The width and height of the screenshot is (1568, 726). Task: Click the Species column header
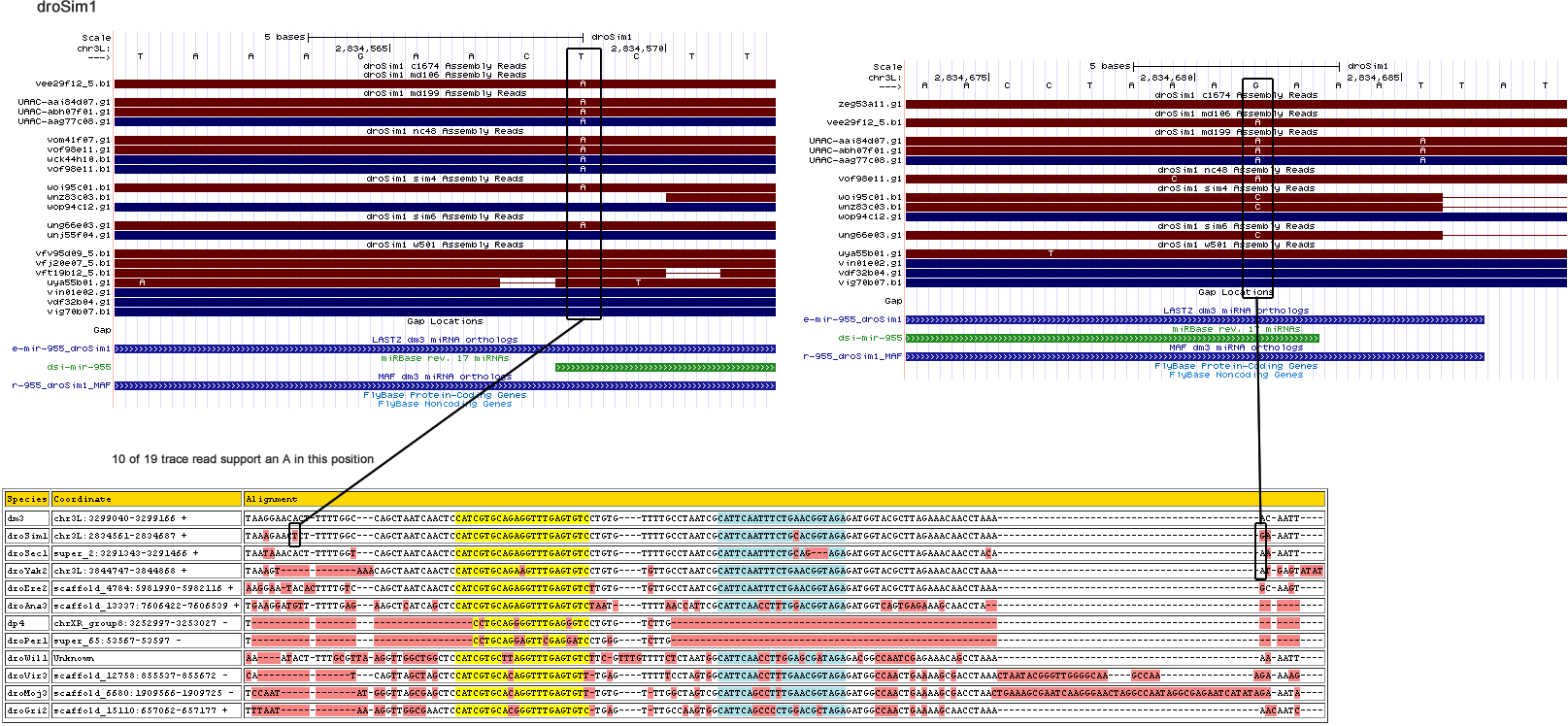pos(26,499)
